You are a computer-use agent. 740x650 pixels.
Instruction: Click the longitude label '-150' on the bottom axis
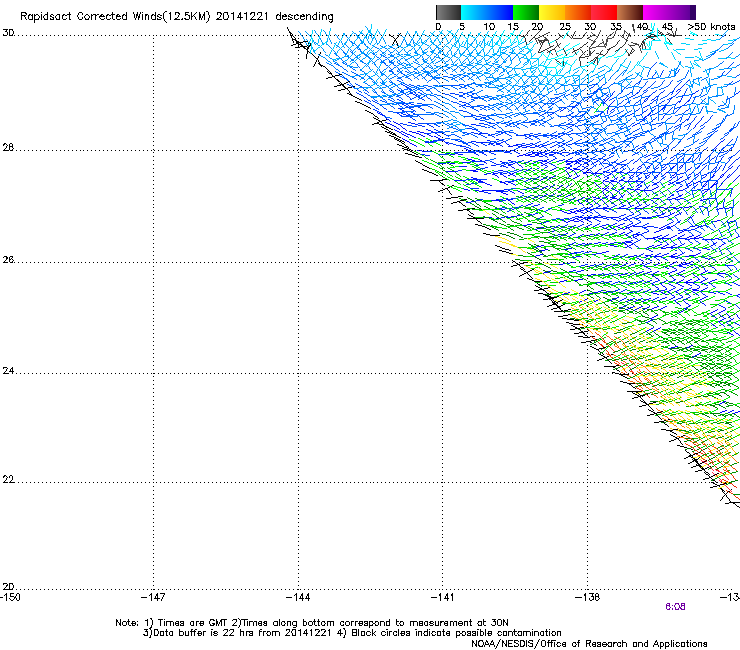pyautogui.click(x=10, y=598)
